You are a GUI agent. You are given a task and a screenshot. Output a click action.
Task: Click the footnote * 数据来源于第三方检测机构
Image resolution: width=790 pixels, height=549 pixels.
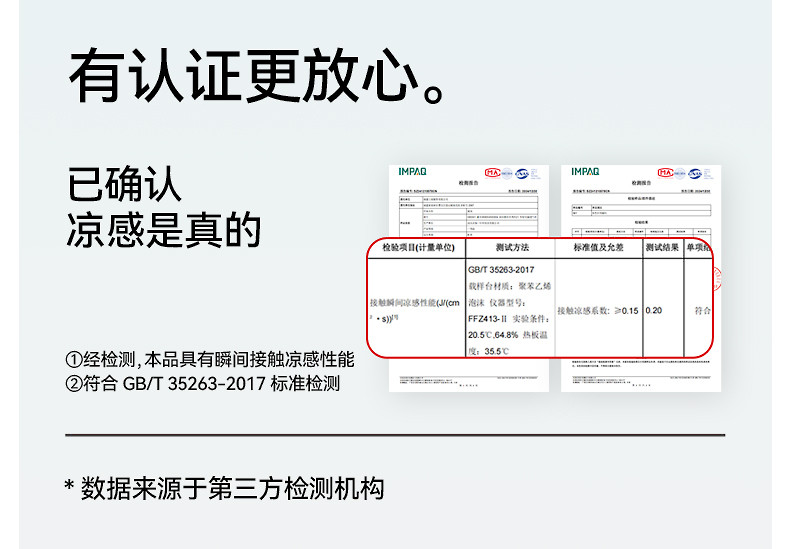pyautogui.click(x=224, y=488)
